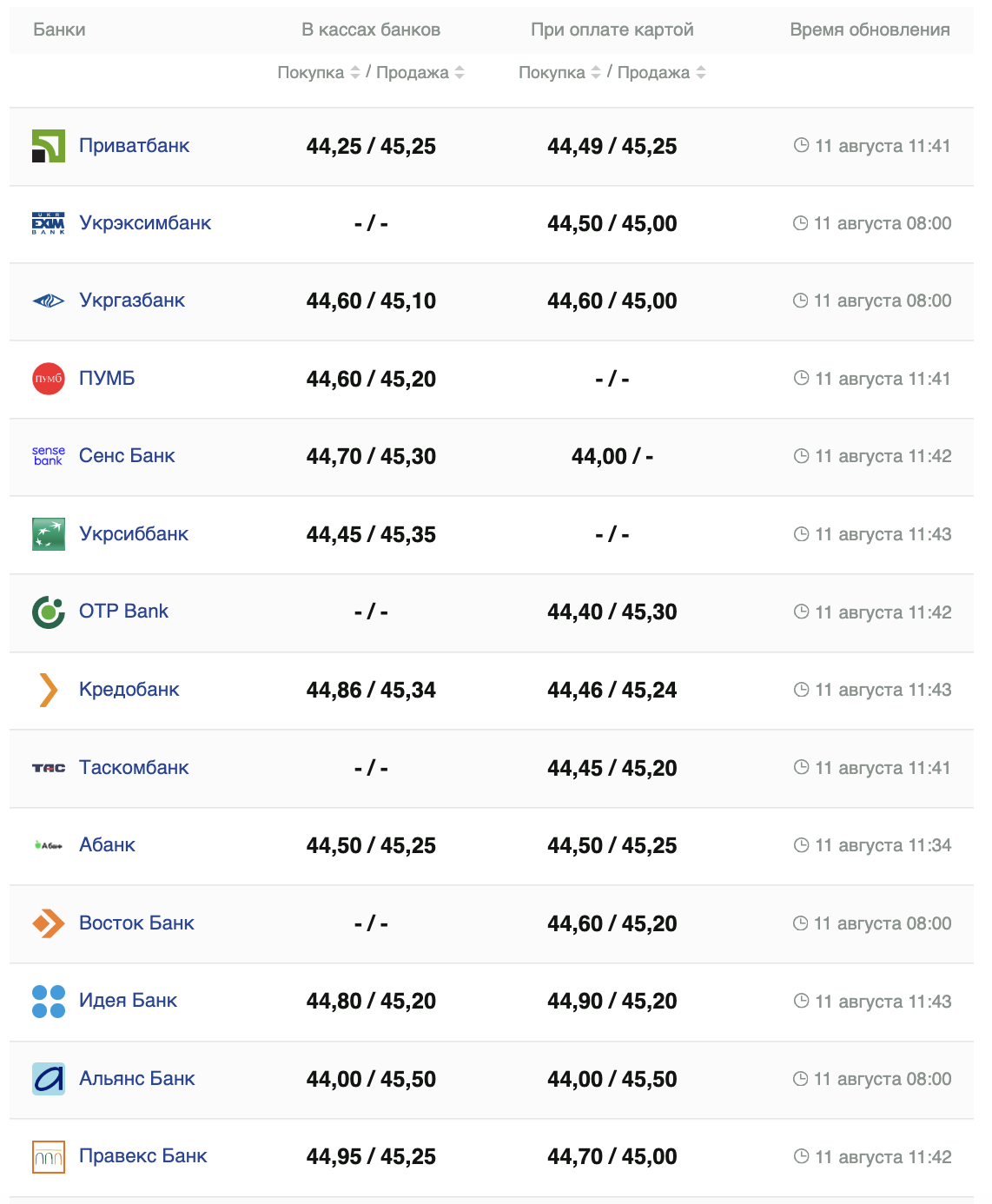Open the Таскомбанк bank link
Viewport: 992px width, 1204px height.
(134, 768)
